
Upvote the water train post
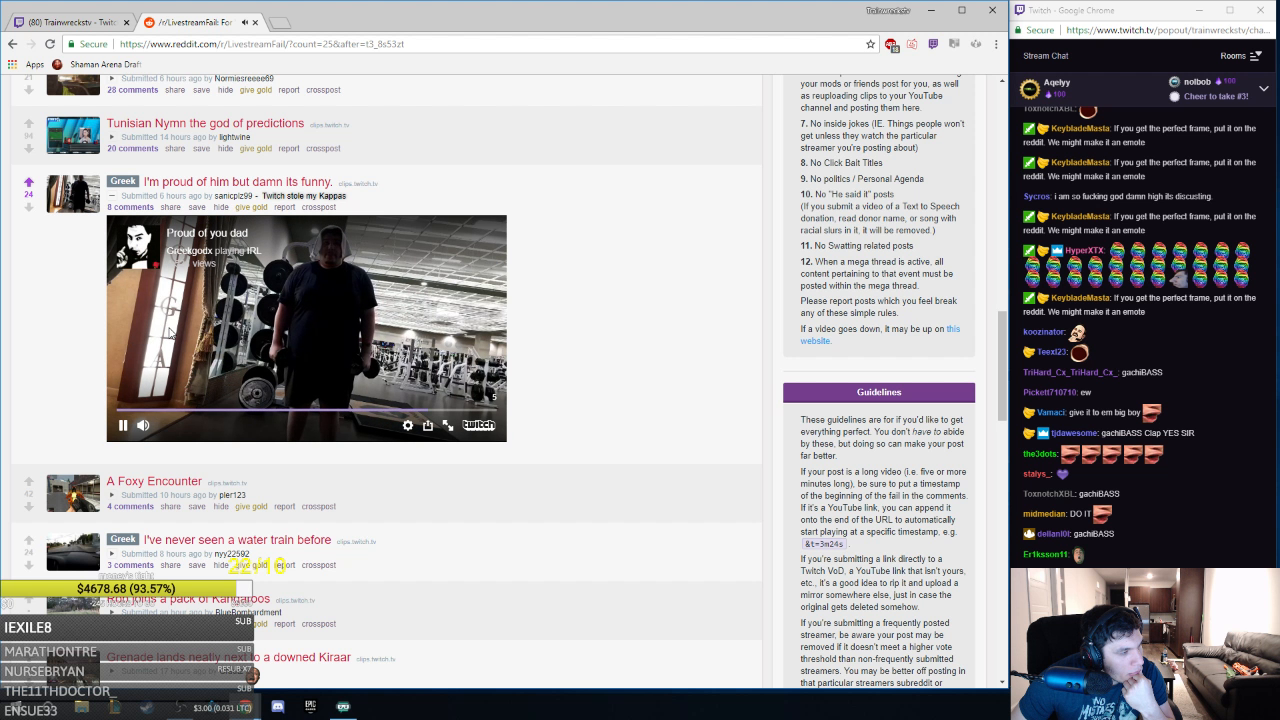(x=29, y=540)
